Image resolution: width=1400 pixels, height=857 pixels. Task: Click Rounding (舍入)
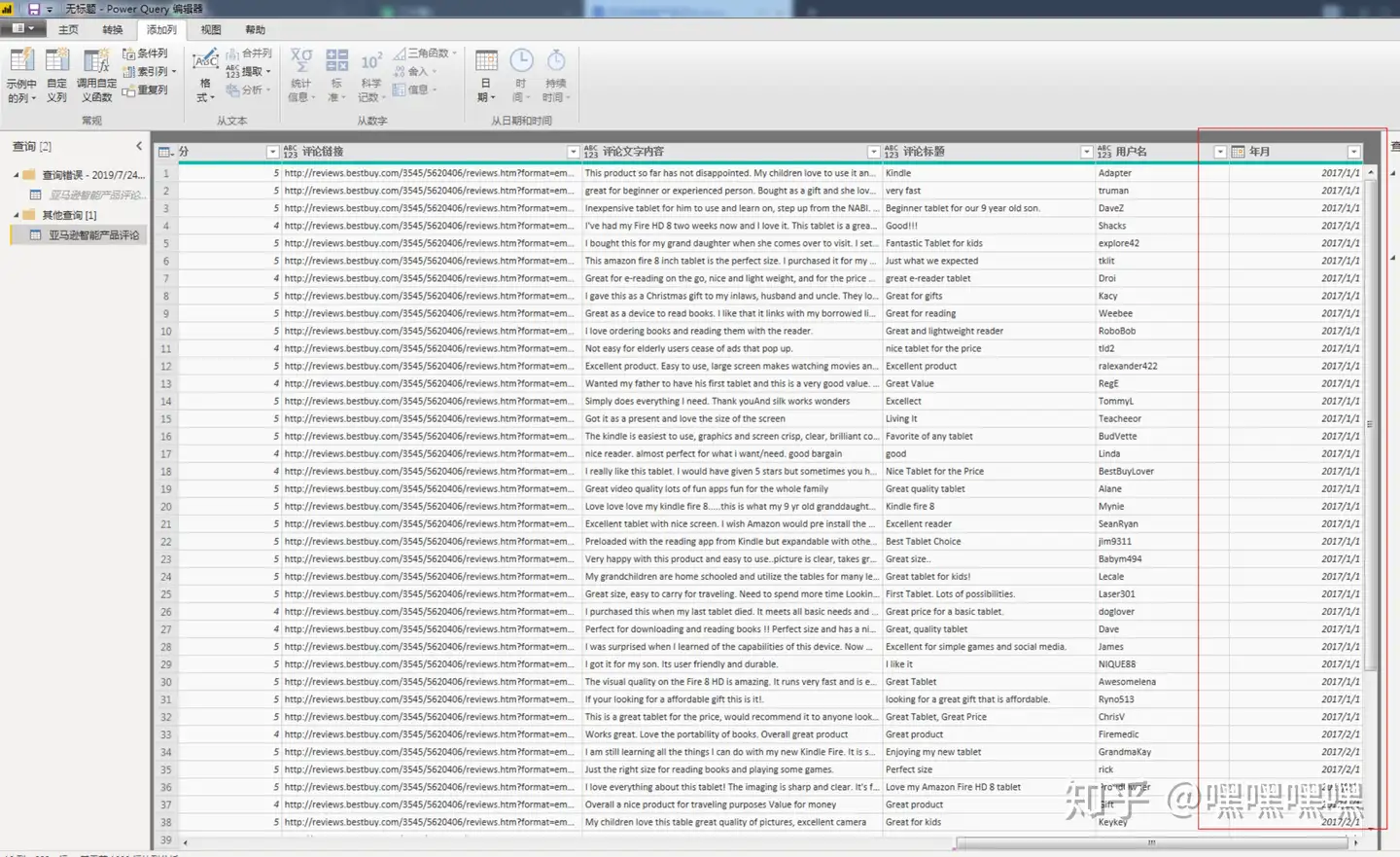click(x=414, y=71)
